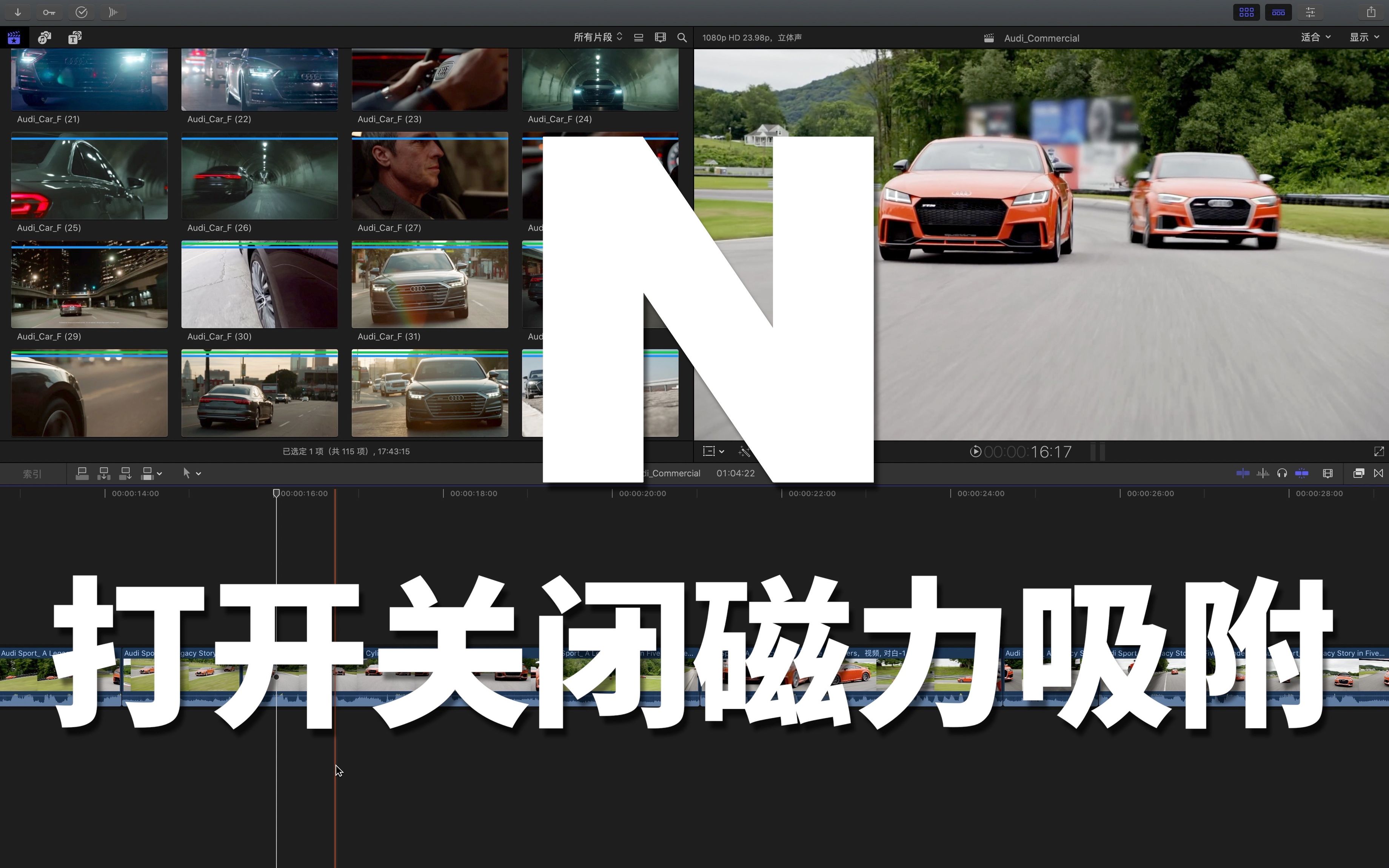
Task: Open timeline clip appearance filmstrip icon
Action: coord(1327,474)
